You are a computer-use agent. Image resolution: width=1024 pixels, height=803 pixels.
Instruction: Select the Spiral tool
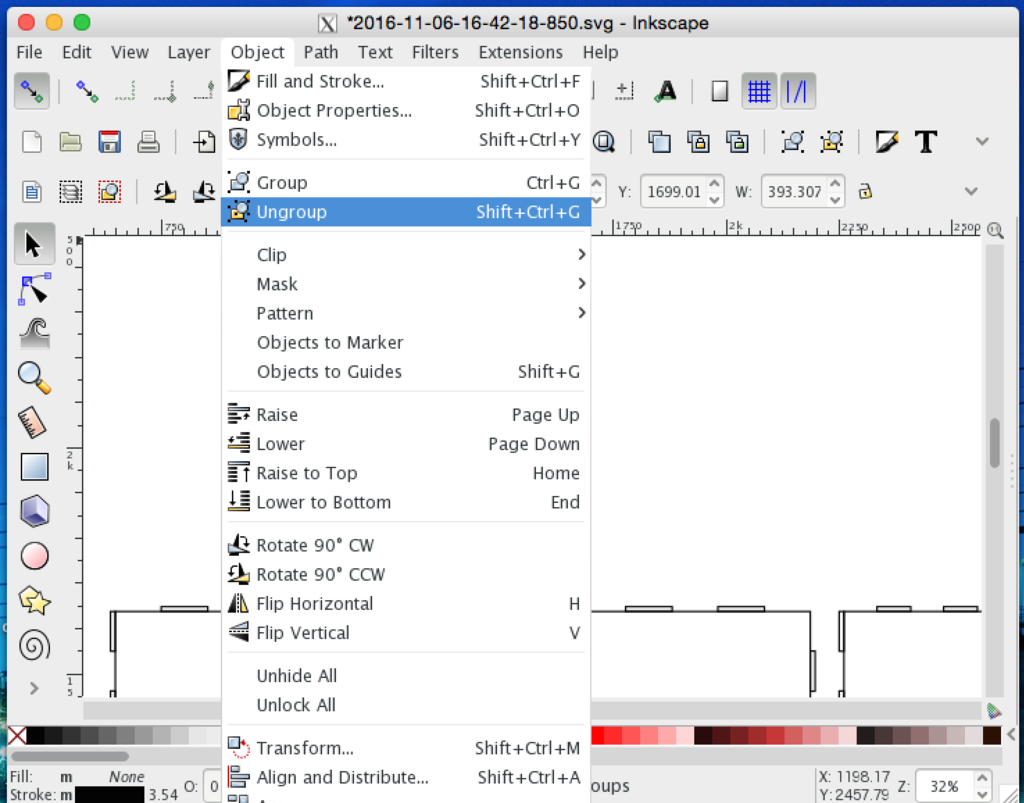pyautogui.click(x=34, y=645)
